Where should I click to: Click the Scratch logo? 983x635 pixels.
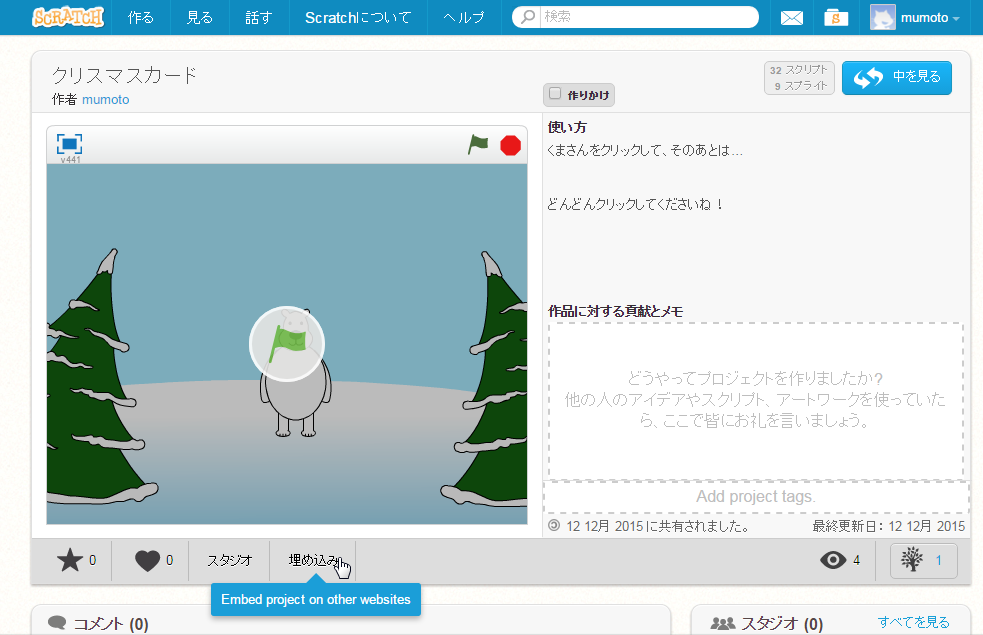[x=68, y=17]
